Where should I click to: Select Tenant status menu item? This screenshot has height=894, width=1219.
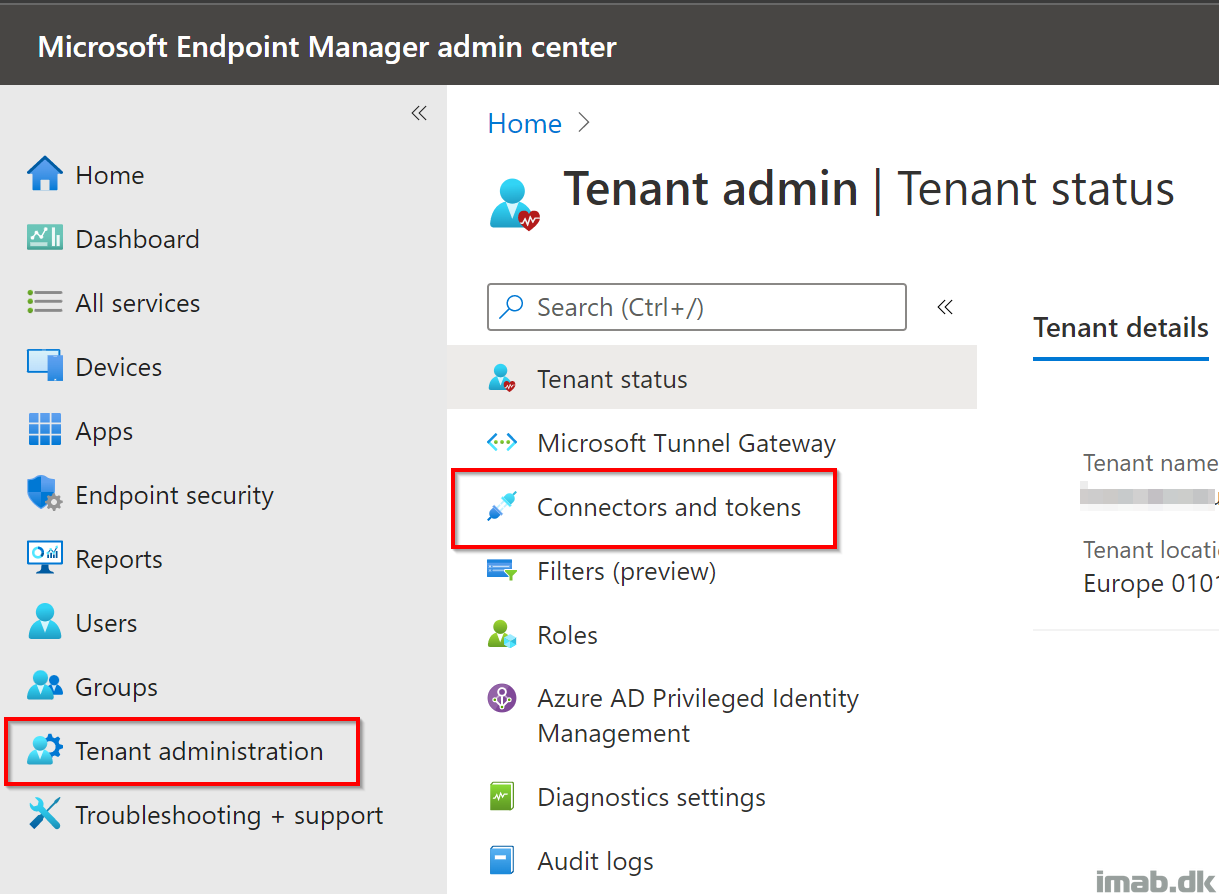coord(712,379)
